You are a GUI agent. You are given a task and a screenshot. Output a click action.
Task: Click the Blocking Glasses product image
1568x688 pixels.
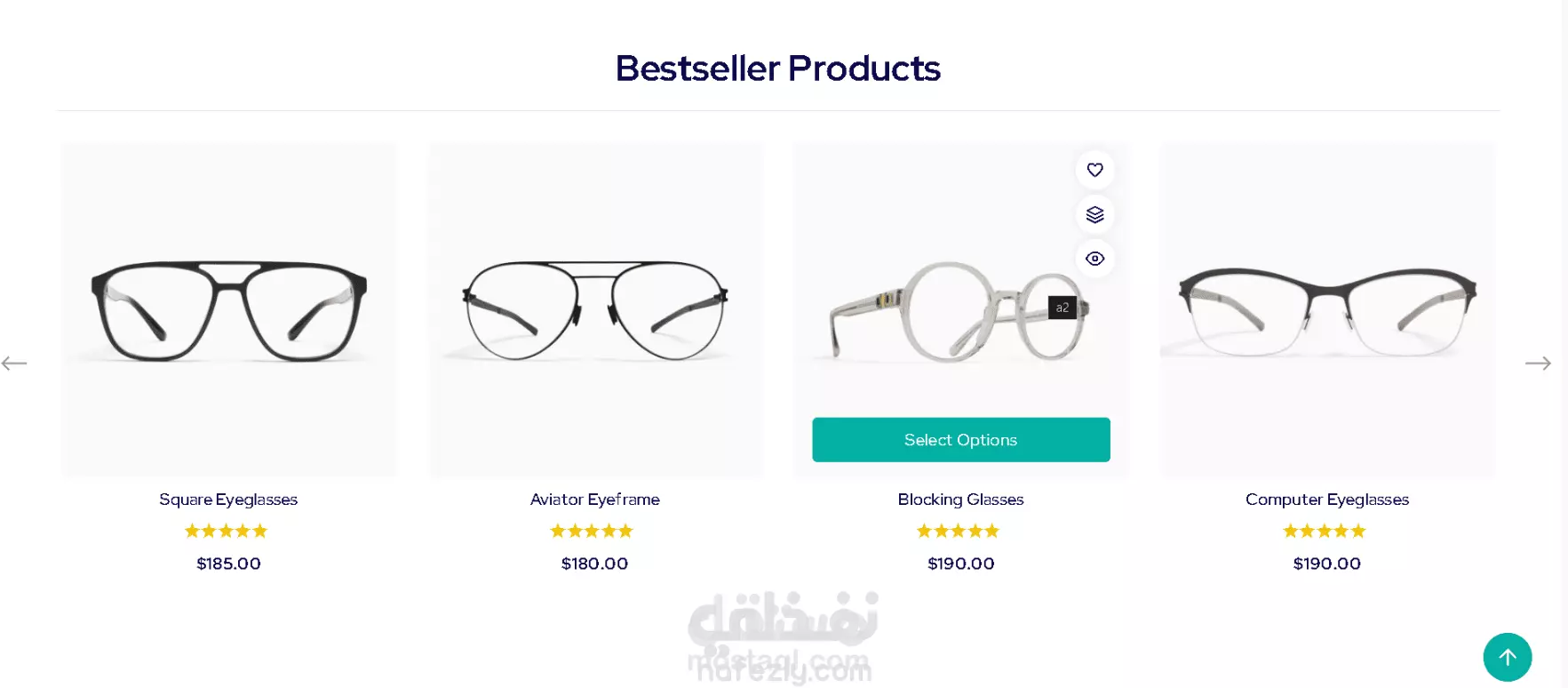[x=960, y=310]
